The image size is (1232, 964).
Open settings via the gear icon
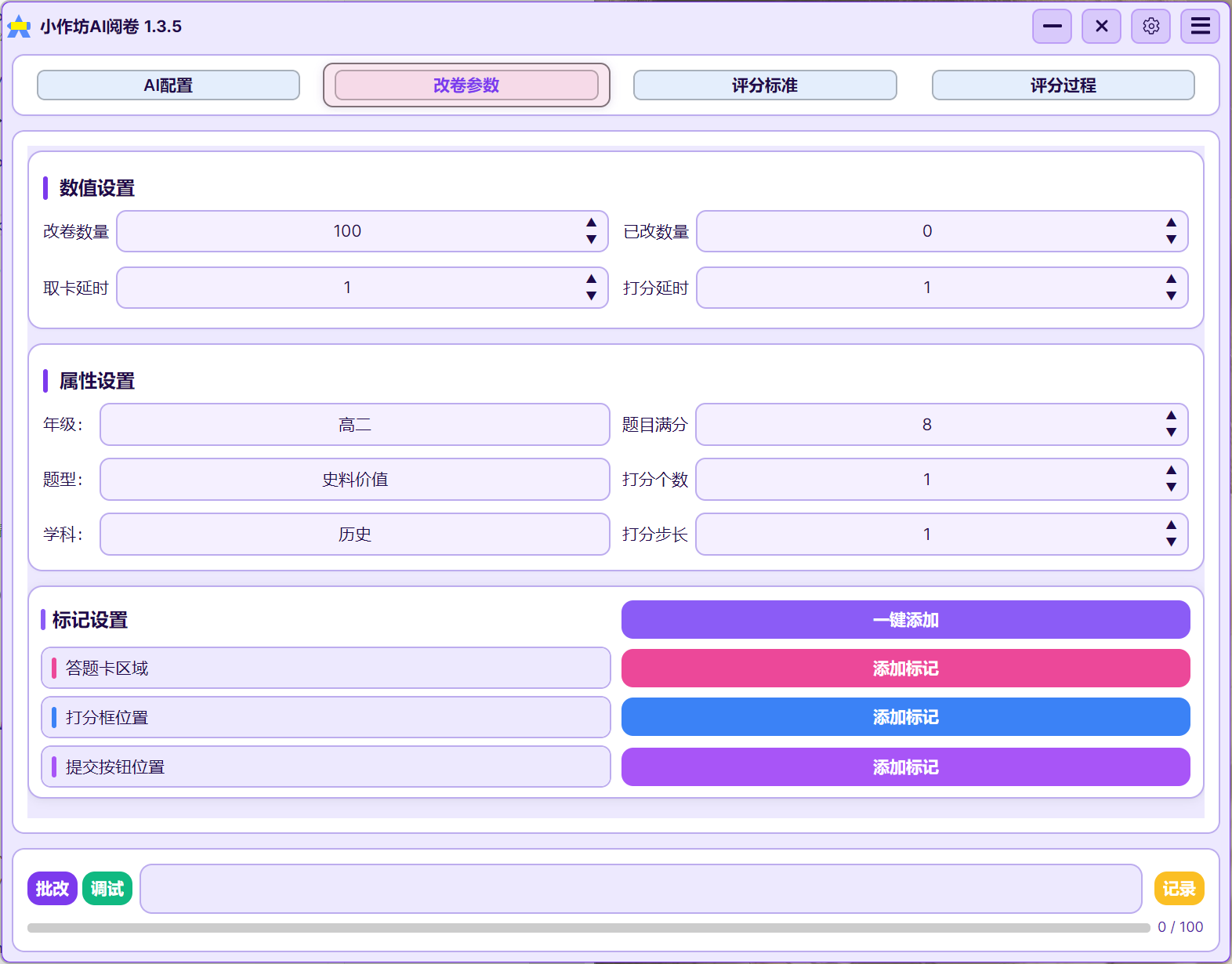point(1150,27)
